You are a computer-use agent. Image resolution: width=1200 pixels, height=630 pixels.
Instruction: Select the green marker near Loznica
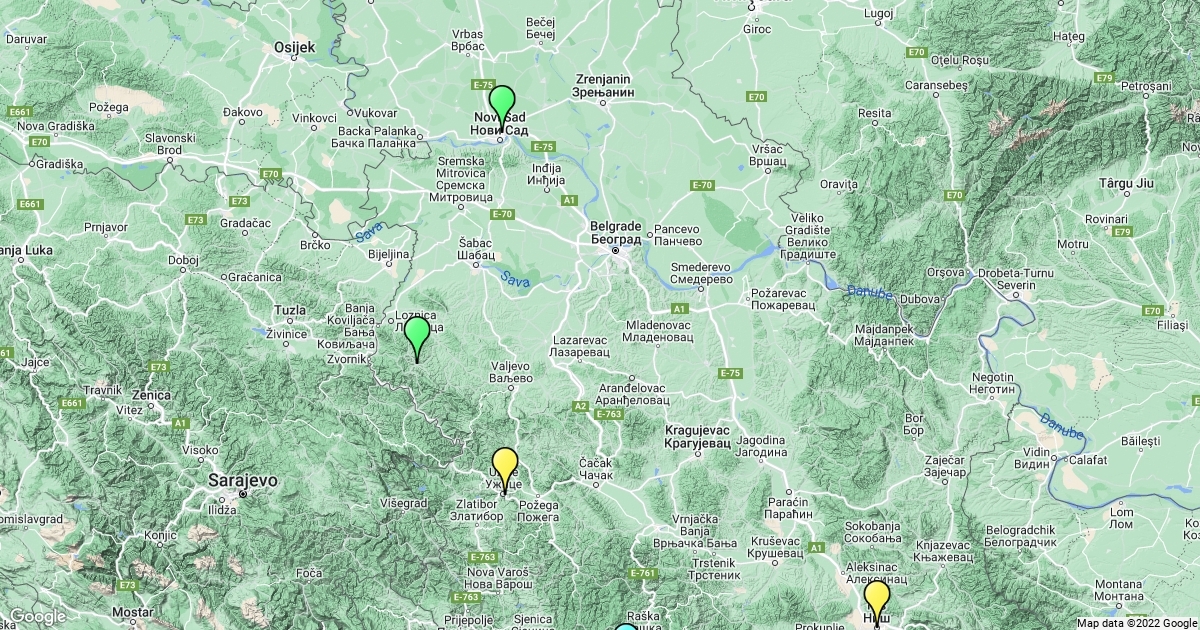coord(416,334)
